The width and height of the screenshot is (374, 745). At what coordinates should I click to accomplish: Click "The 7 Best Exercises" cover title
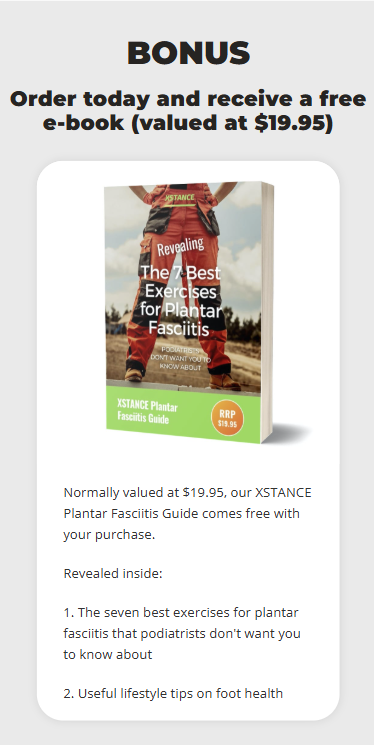click(180, 282)
